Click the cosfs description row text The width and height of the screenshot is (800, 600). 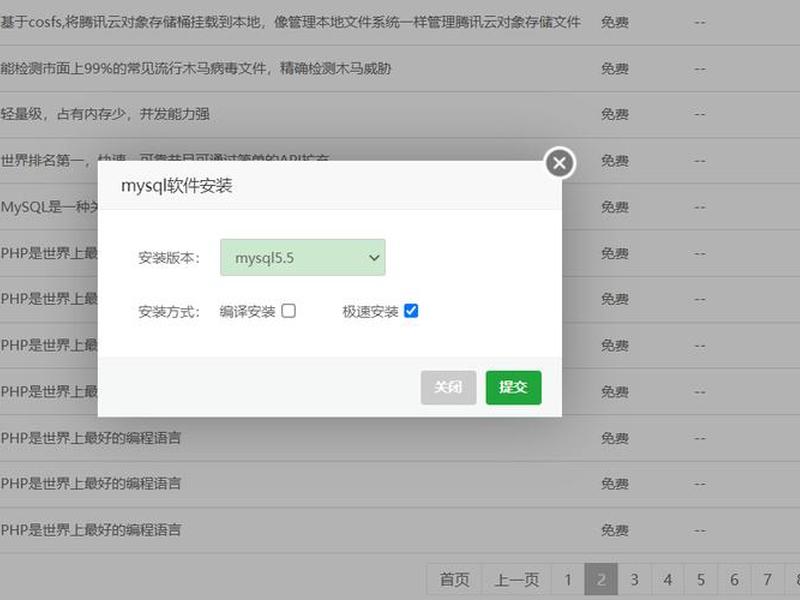[x=290, y=22]
